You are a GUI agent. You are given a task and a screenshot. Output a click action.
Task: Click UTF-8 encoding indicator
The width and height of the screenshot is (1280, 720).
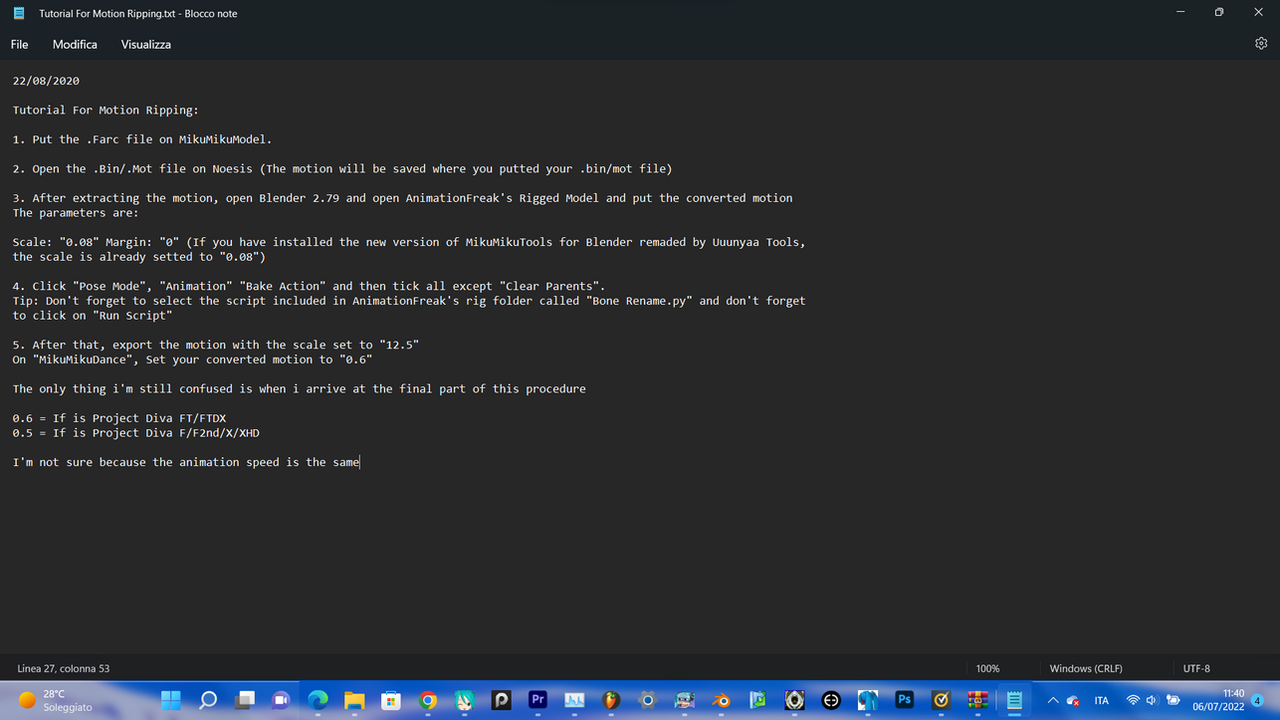point(1196,668)
